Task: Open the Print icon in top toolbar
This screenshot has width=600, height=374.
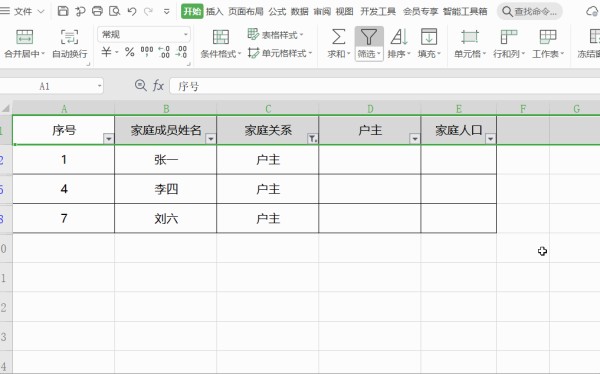Action: pyautogui.click(x=97, y=11)
